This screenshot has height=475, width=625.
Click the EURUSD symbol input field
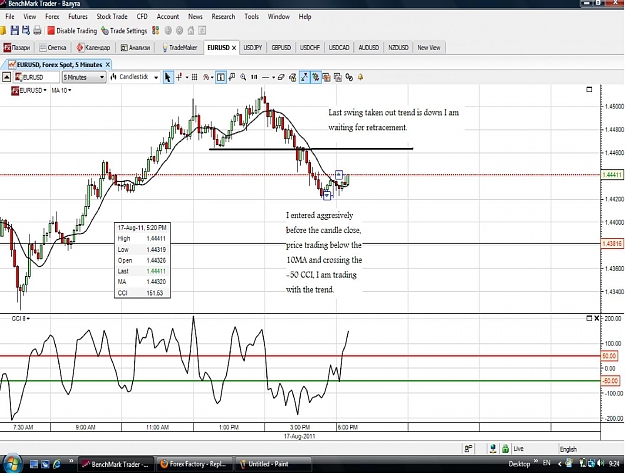37,77
